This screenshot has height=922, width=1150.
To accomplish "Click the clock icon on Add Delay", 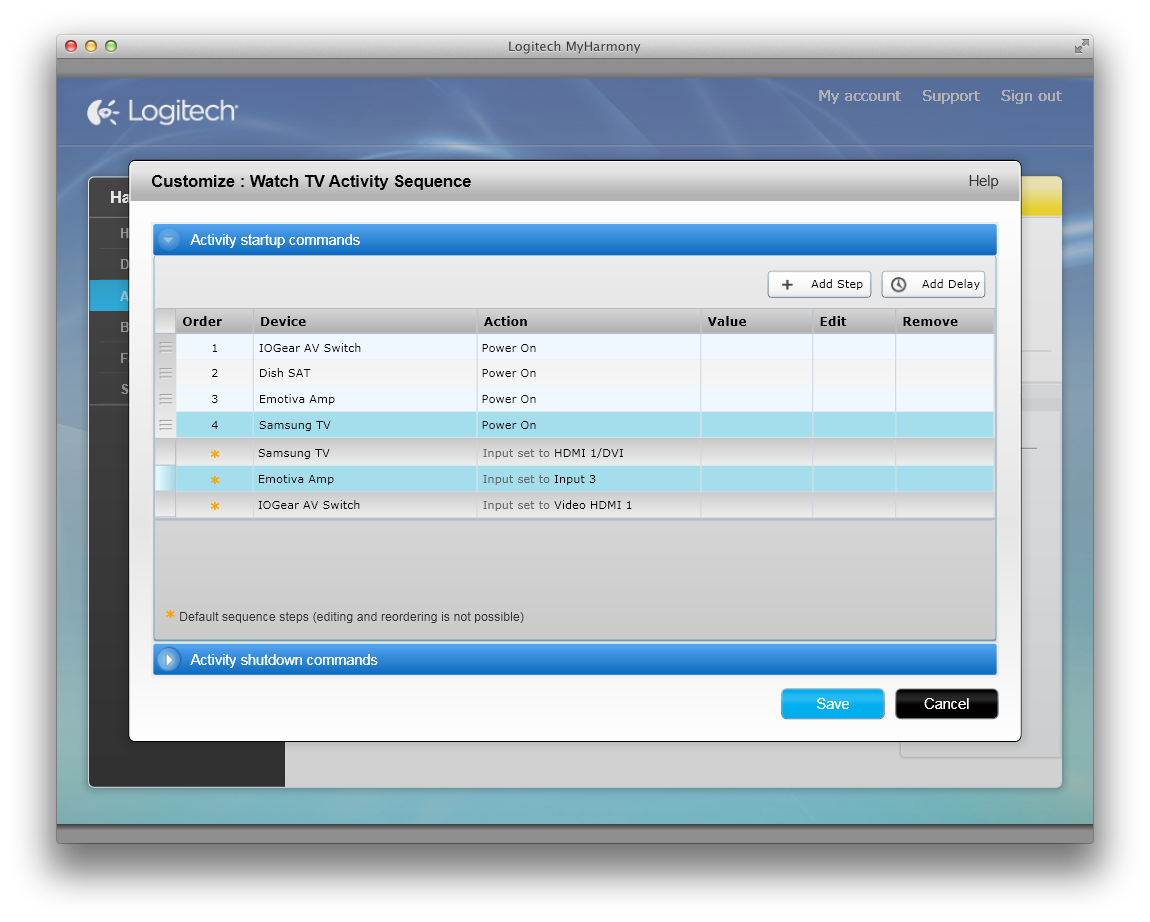I will [x=899, y=284].
